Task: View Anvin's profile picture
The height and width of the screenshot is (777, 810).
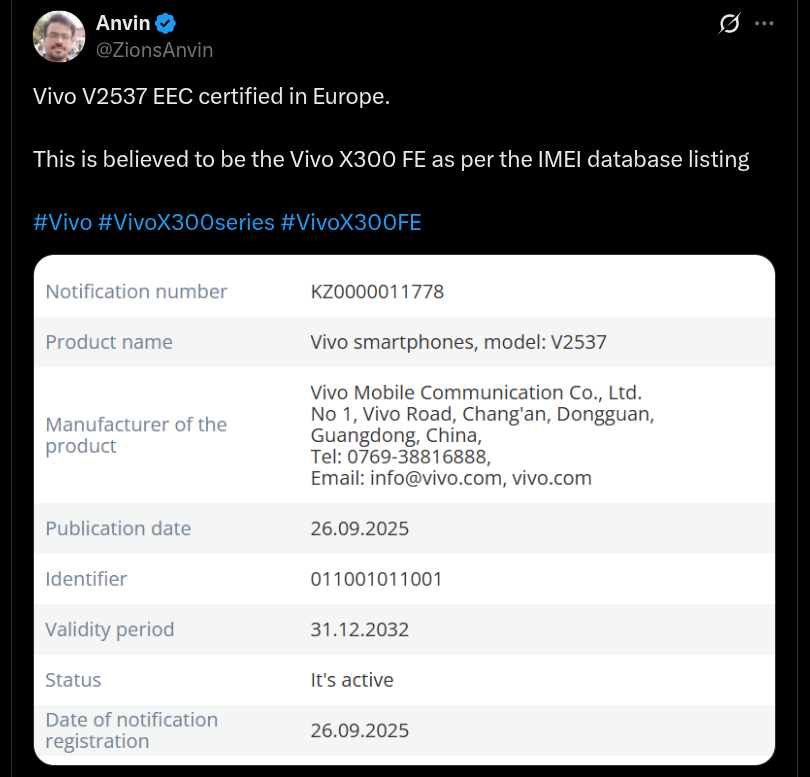Action: point(58,36)
